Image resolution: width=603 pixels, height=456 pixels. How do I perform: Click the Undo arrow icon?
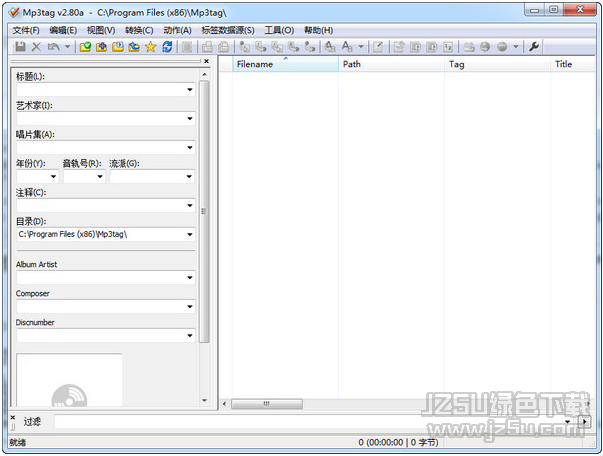click(53, 47)
